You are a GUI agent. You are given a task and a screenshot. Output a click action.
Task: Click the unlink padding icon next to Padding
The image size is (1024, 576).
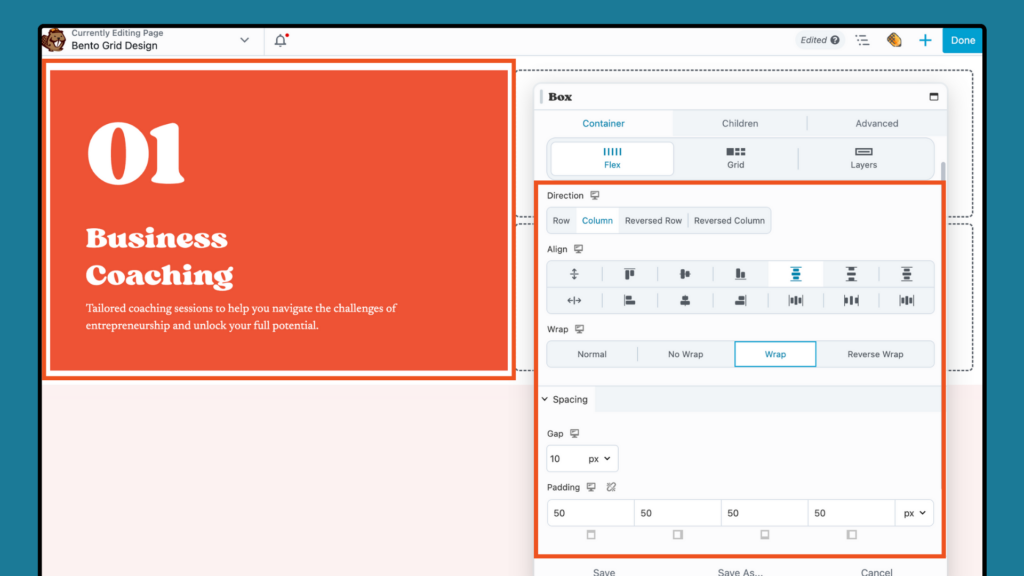point(612,487)
